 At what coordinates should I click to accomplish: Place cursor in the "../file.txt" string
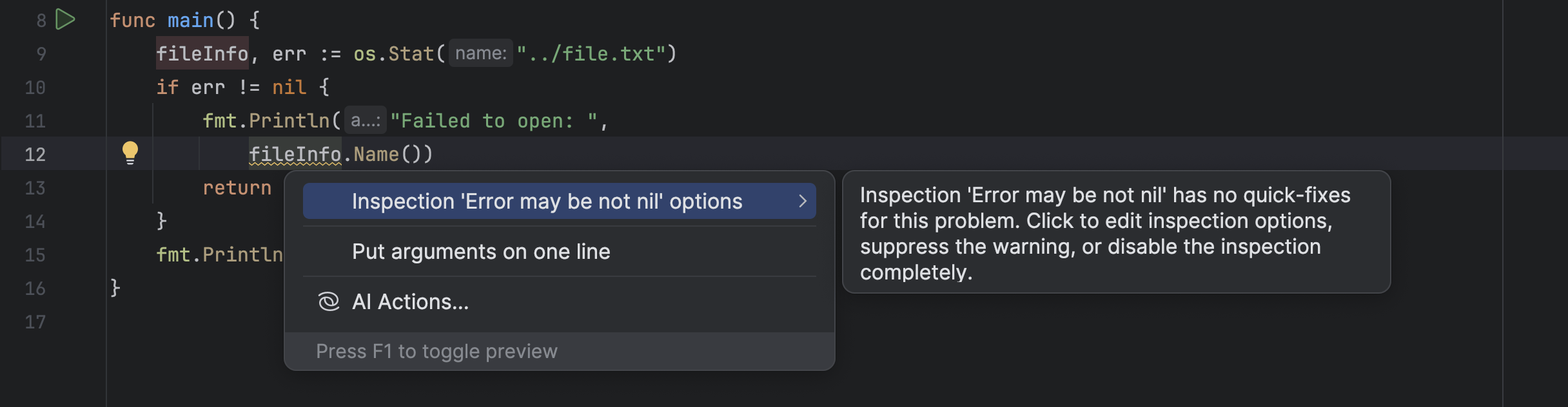tap(591, 53)
